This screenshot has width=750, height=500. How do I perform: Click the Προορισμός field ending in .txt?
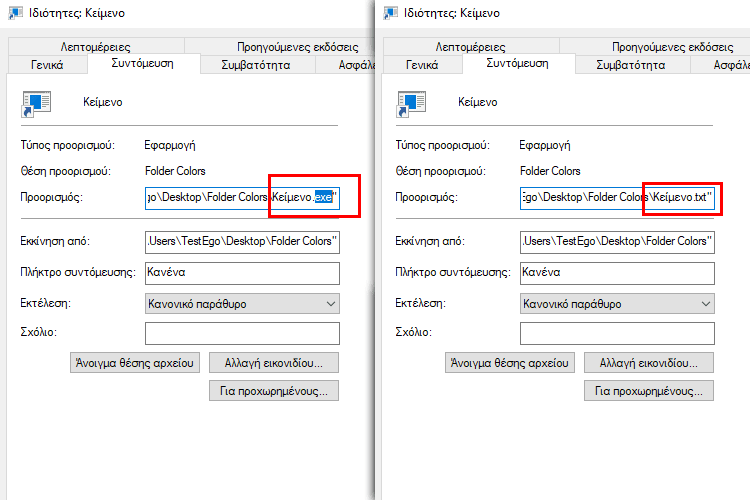(x=617, y=198)
